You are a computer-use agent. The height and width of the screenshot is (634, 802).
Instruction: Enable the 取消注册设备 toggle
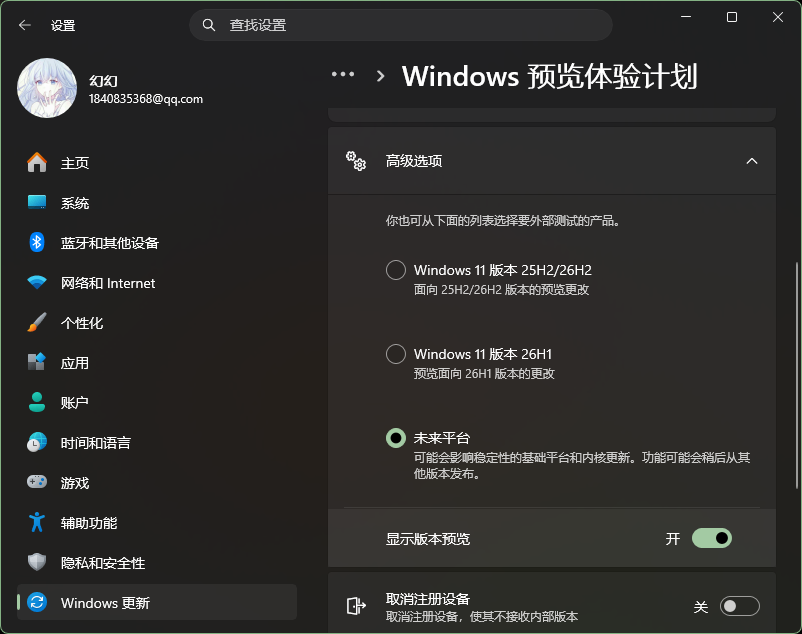(740, 606)
